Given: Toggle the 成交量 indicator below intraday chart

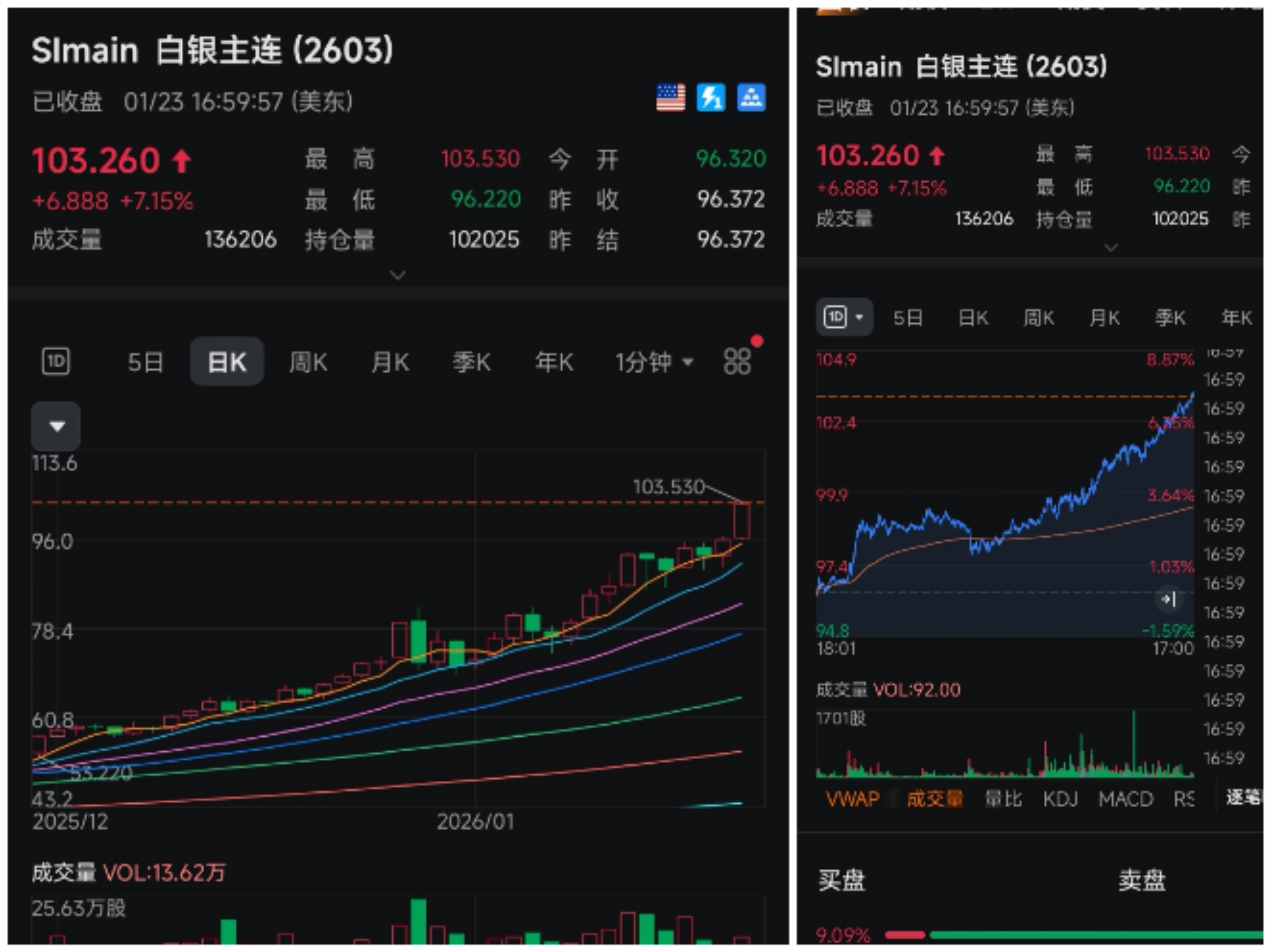Looking at the screenshot, I should click(934, 799).
